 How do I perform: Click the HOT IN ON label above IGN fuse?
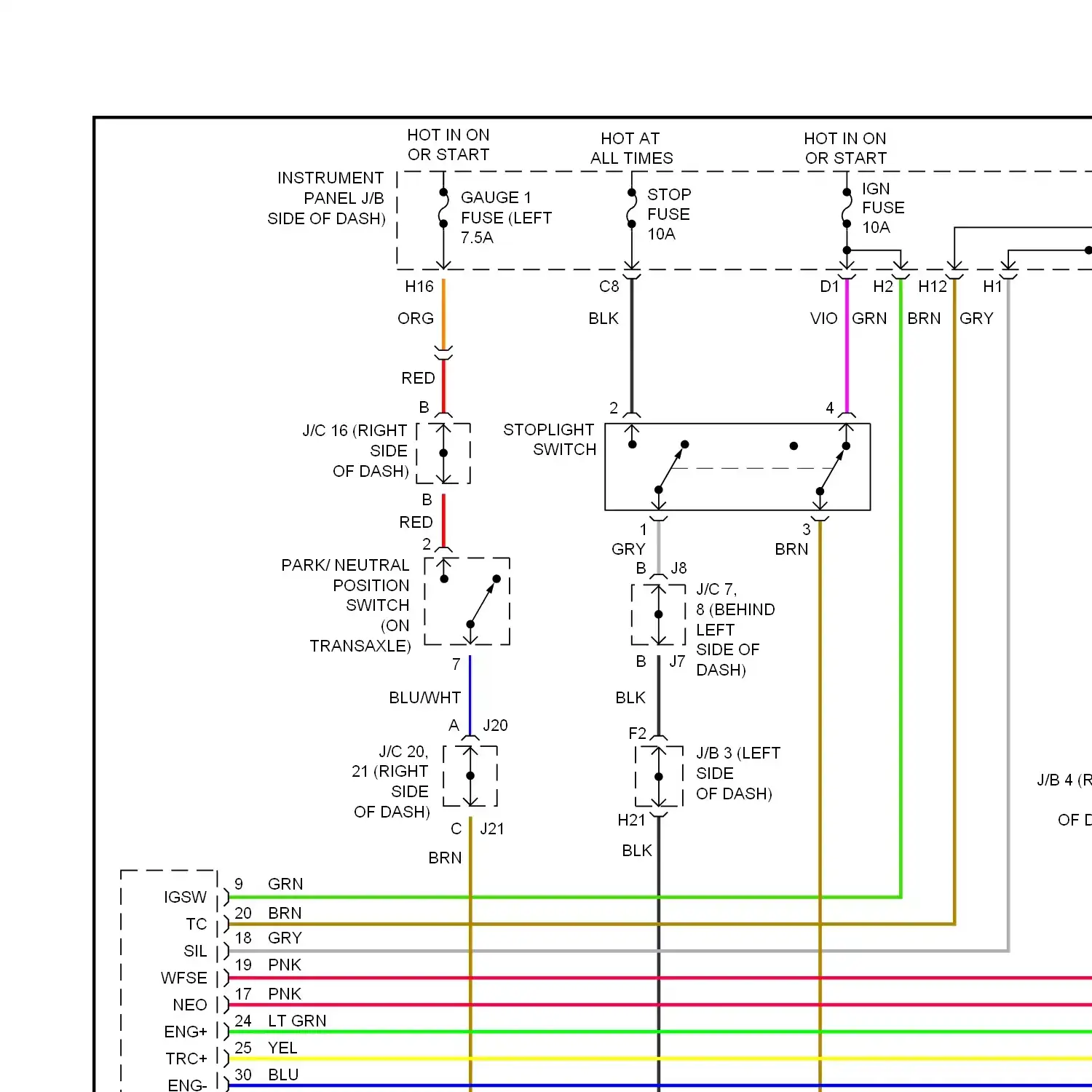[845, 148]
